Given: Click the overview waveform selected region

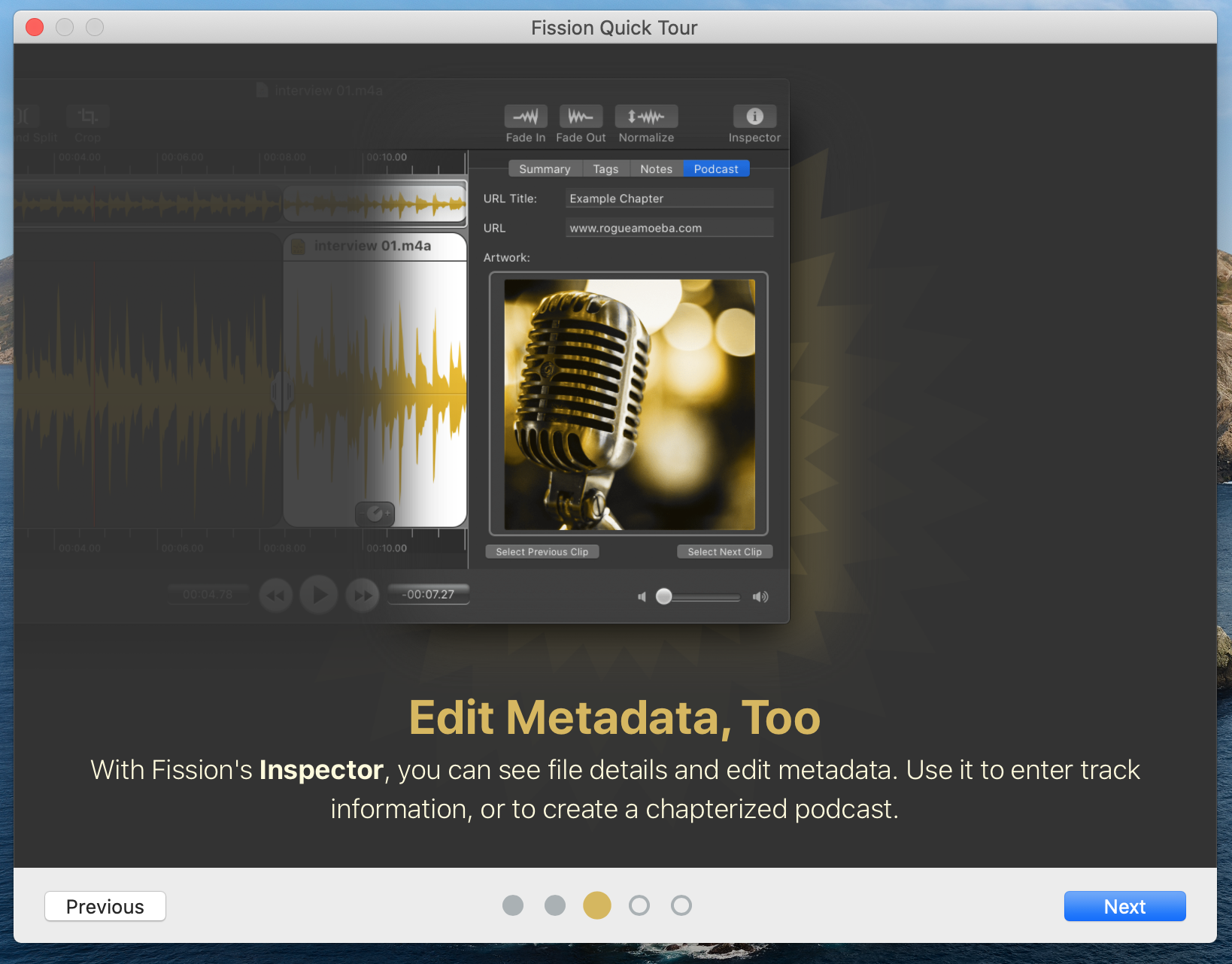Looking at the screenshot, I should coord(375,203).
